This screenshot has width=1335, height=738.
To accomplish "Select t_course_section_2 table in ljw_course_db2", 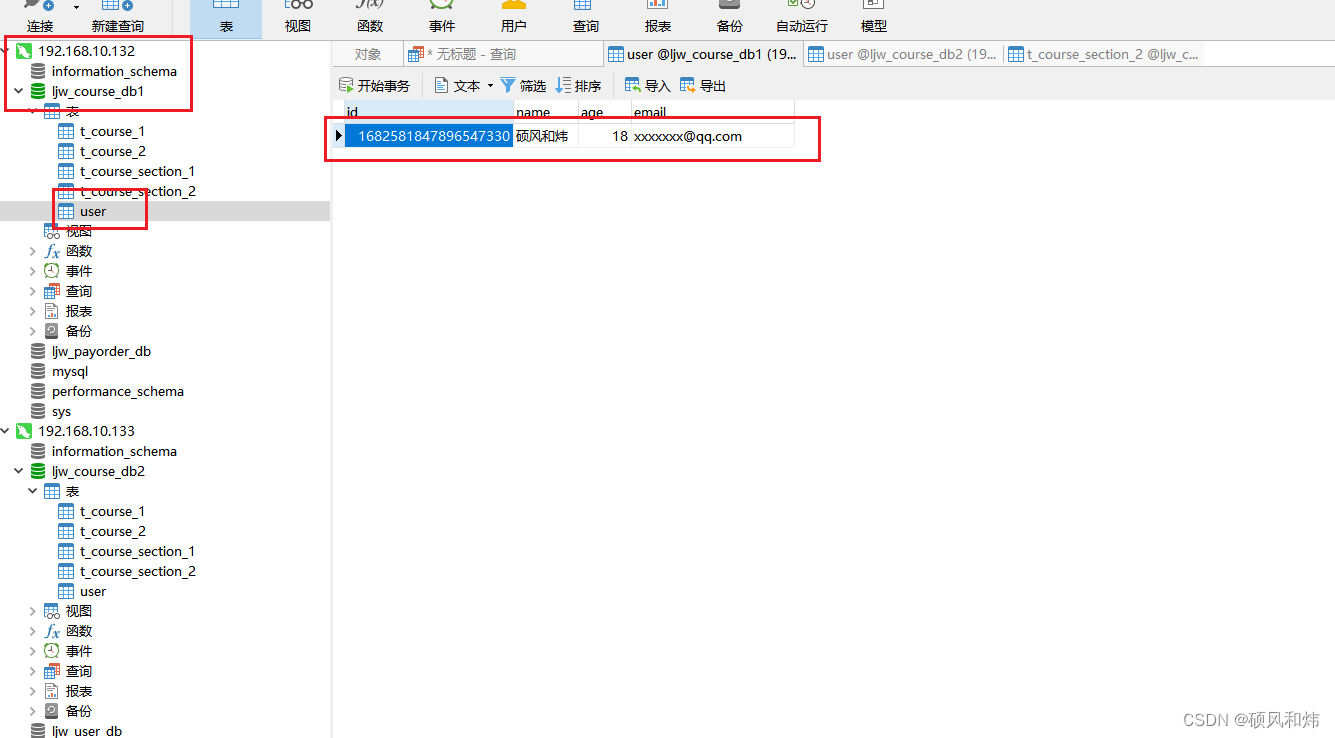I will 138,571.
